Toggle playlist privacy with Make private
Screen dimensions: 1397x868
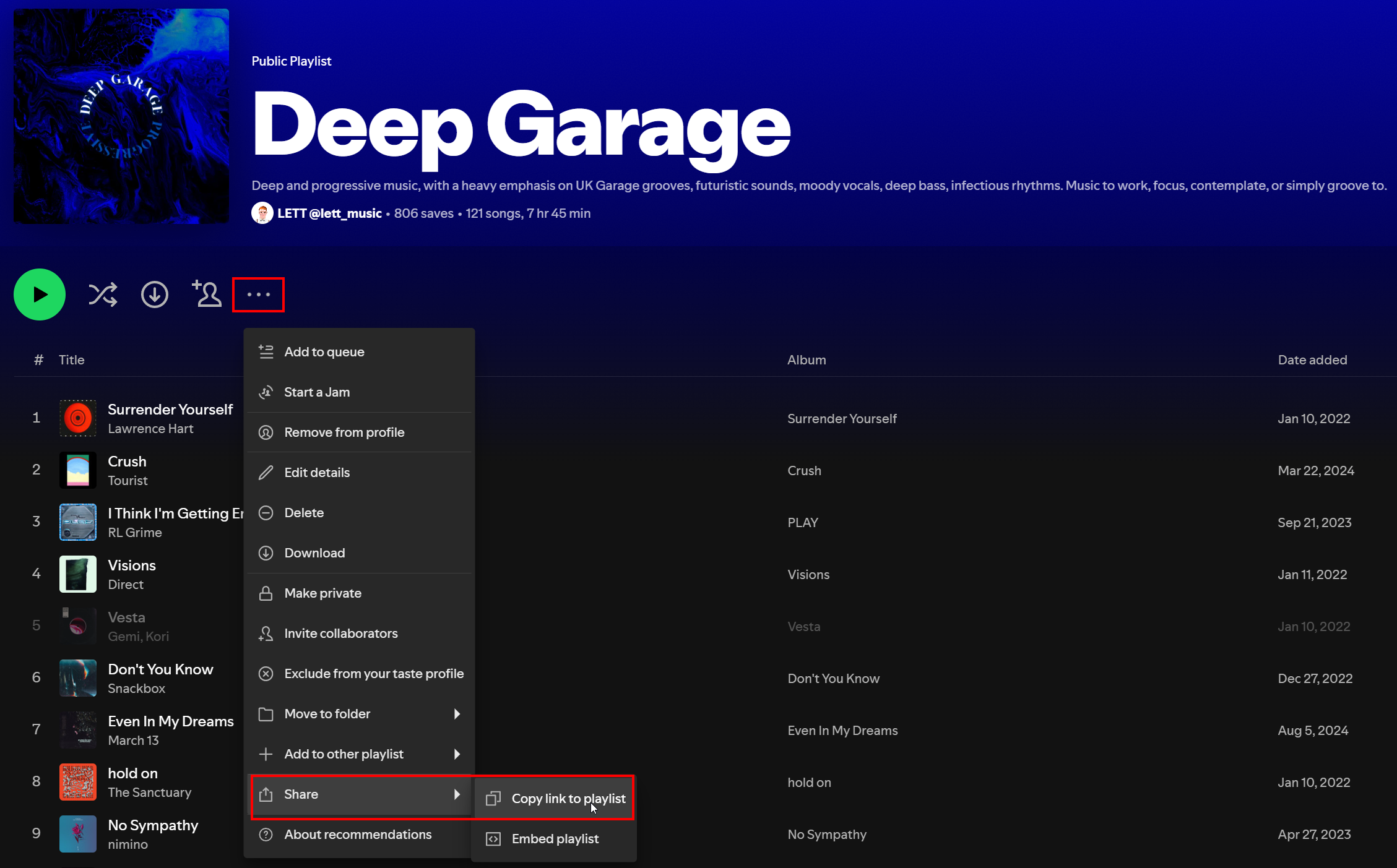click(x=322, y=593)
